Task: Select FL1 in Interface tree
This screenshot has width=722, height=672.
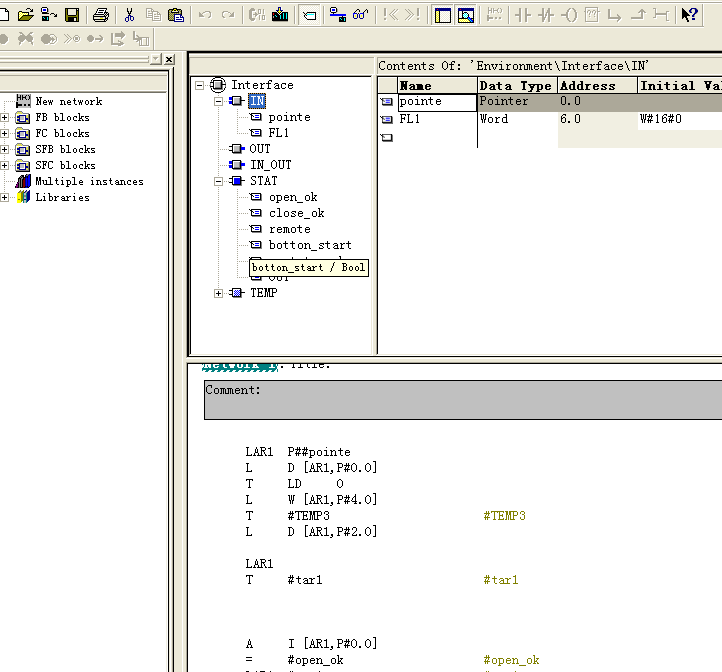Action: pos(279,133)
